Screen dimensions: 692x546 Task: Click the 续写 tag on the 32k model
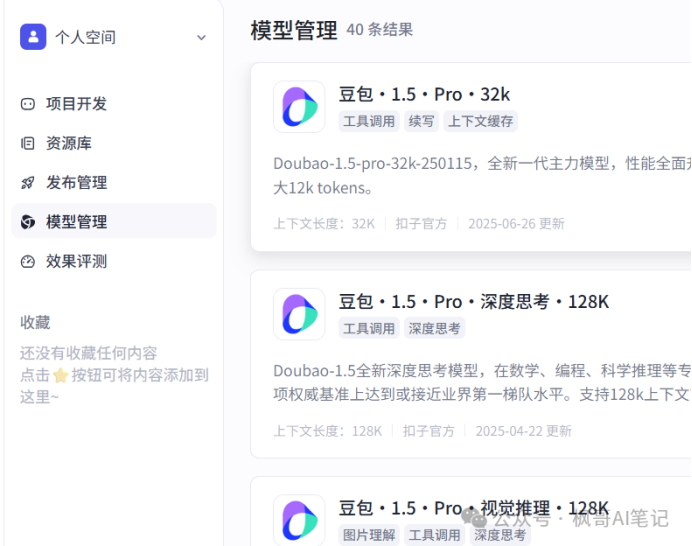[x=421, y=121]
